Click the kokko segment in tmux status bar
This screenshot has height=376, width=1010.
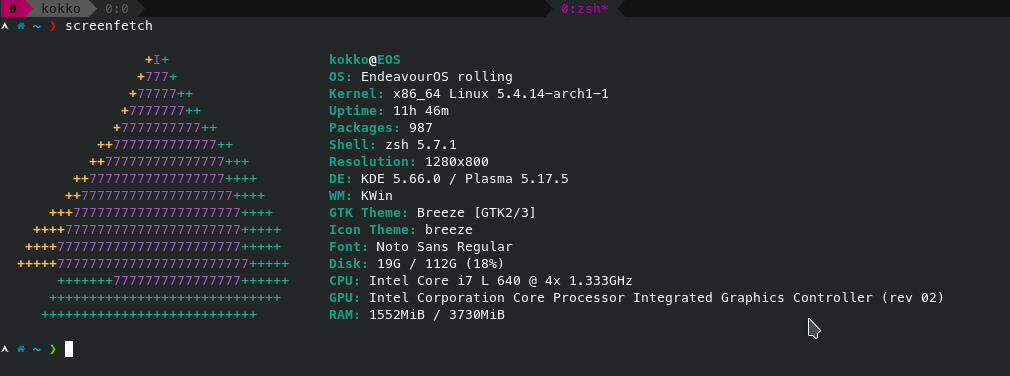pyautogui.click(x=61, y=8)
